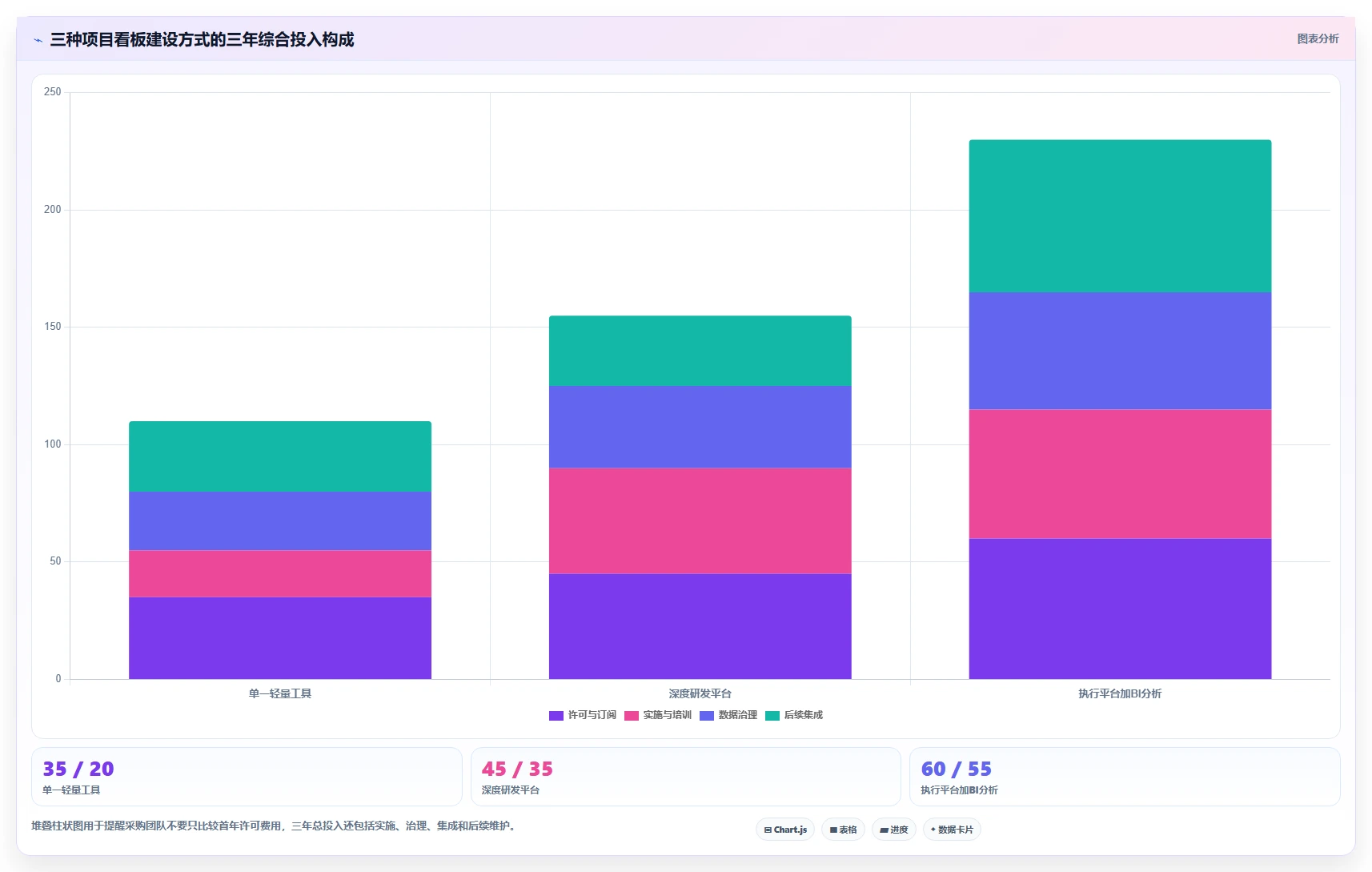Open the 35 / 20 单一轻量工具 data card

tap(247, 777)
